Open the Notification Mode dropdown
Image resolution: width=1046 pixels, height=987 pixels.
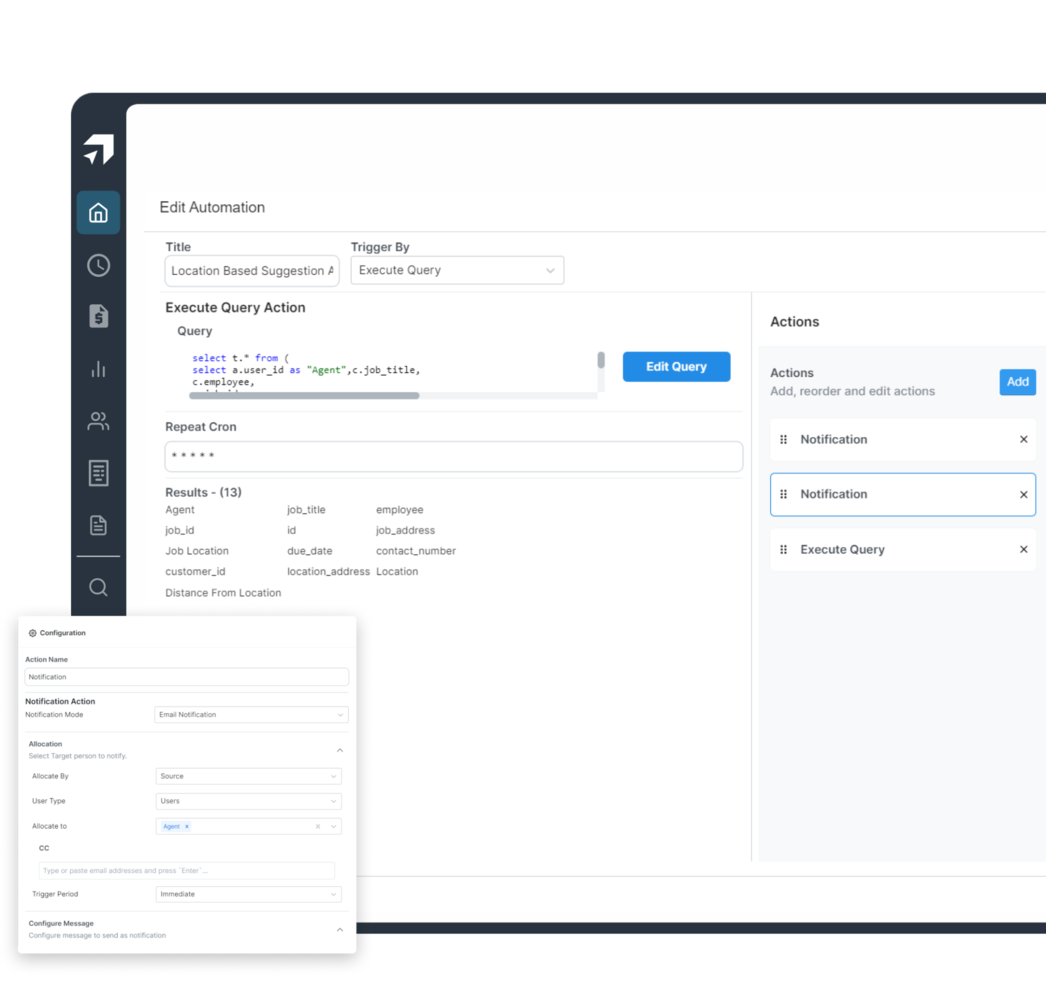[x=251, y=715]
